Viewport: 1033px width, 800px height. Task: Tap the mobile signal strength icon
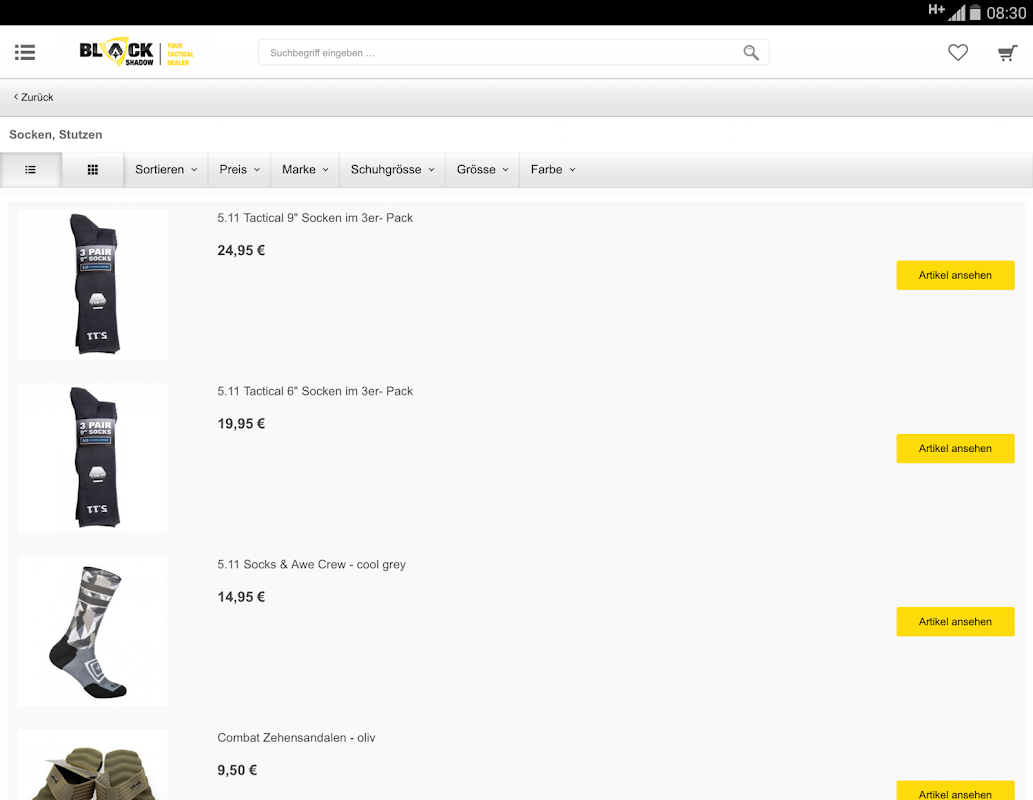957,13
